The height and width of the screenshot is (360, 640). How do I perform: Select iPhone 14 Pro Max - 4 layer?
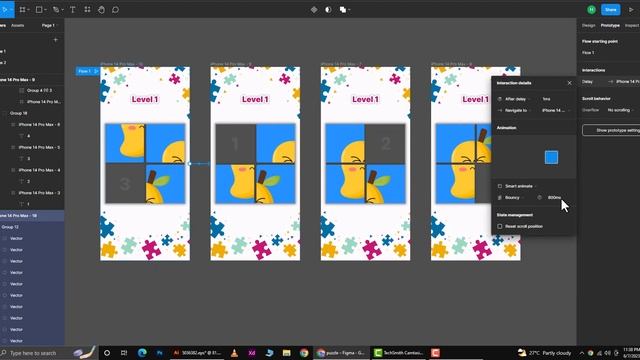click(x=39, y=170)
